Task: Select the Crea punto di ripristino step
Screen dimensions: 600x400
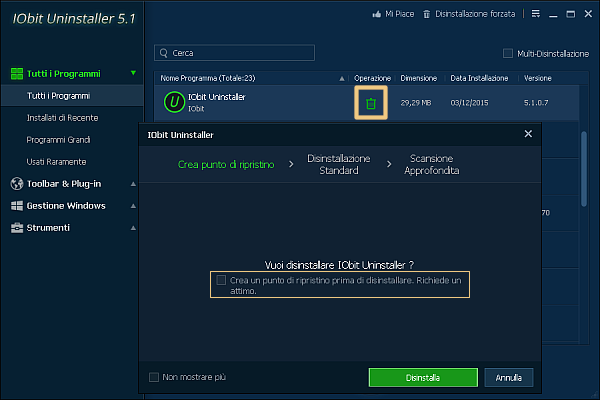Action: point(226,165)
